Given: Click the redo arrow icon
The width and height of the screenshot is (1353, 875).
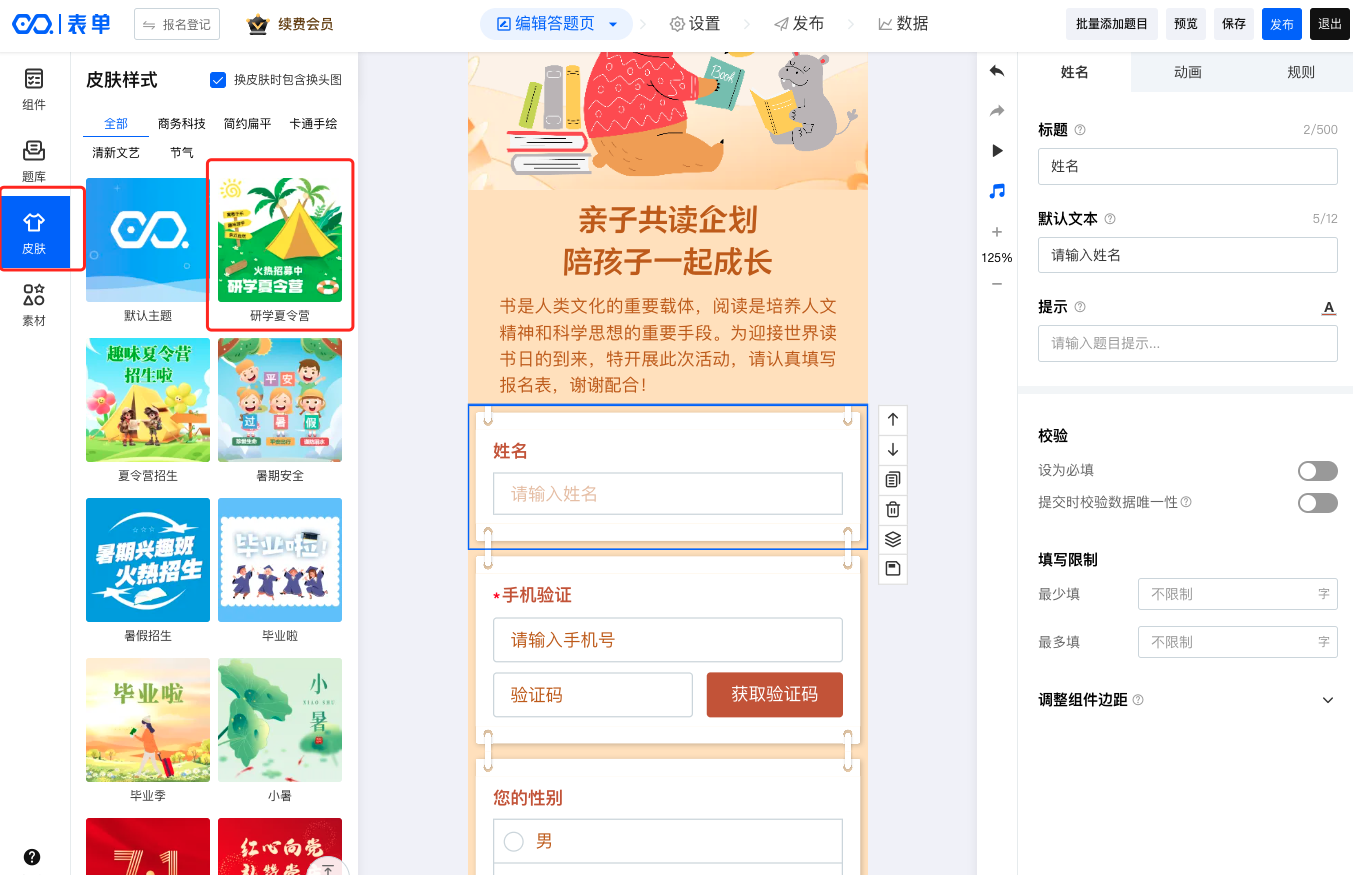Looking at the screenshot, I should coord(996,111).
